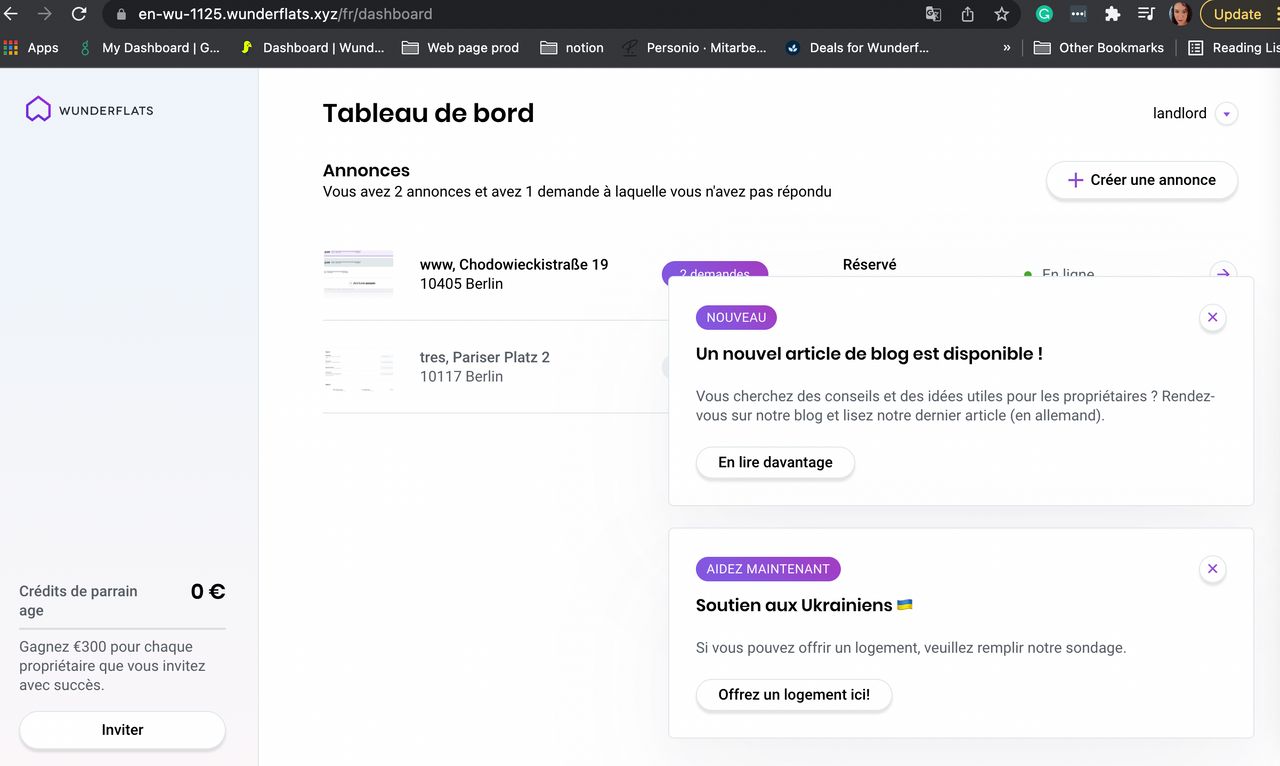
Task: Expand the landlord account dropdown
Action: pyautogui.click(x=1227, y=114)
